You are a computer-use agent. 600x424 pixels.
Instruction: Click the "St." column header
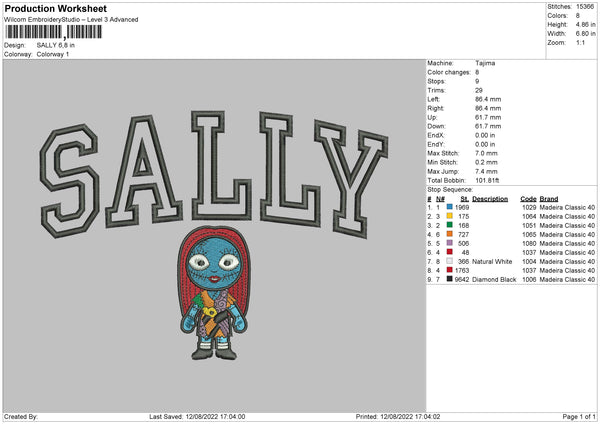point(465,199)
